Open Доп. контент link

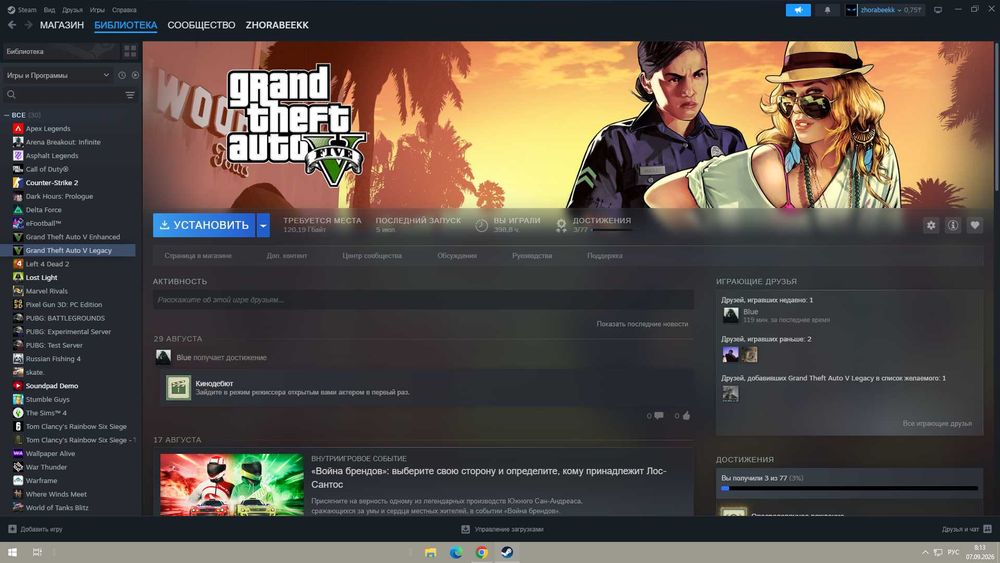click(x=286, y=256)
